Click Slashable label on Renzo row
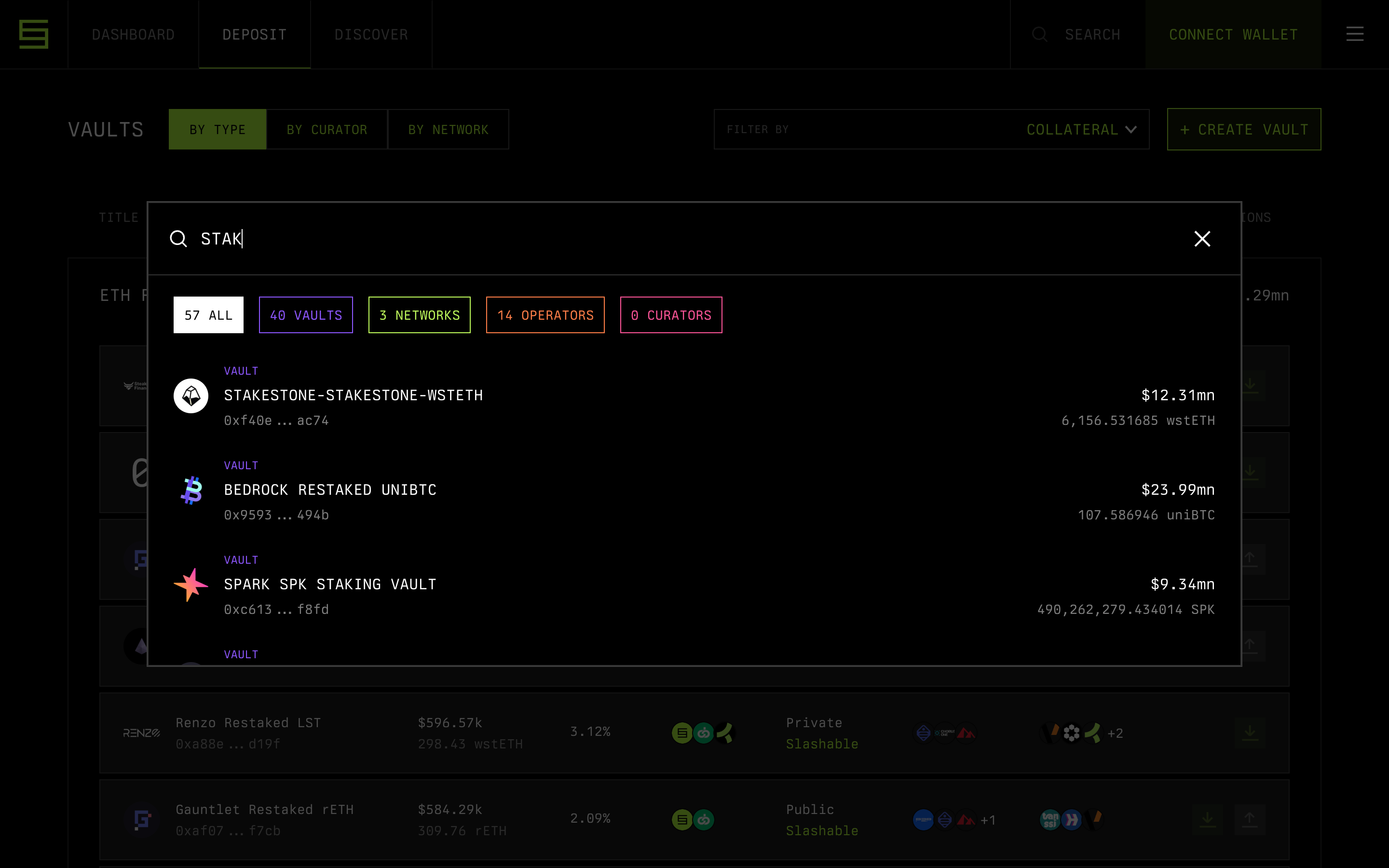 pos(822,745)
